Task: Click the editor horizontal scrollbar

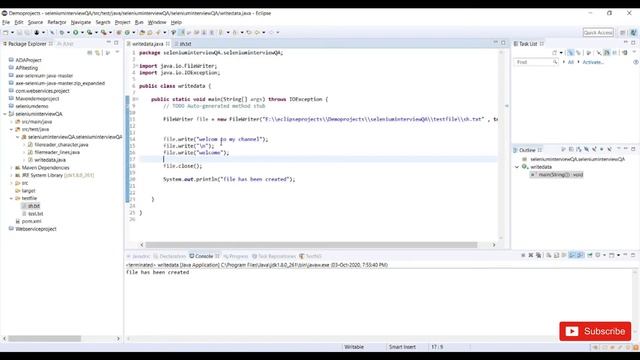Action: point(311,245)
